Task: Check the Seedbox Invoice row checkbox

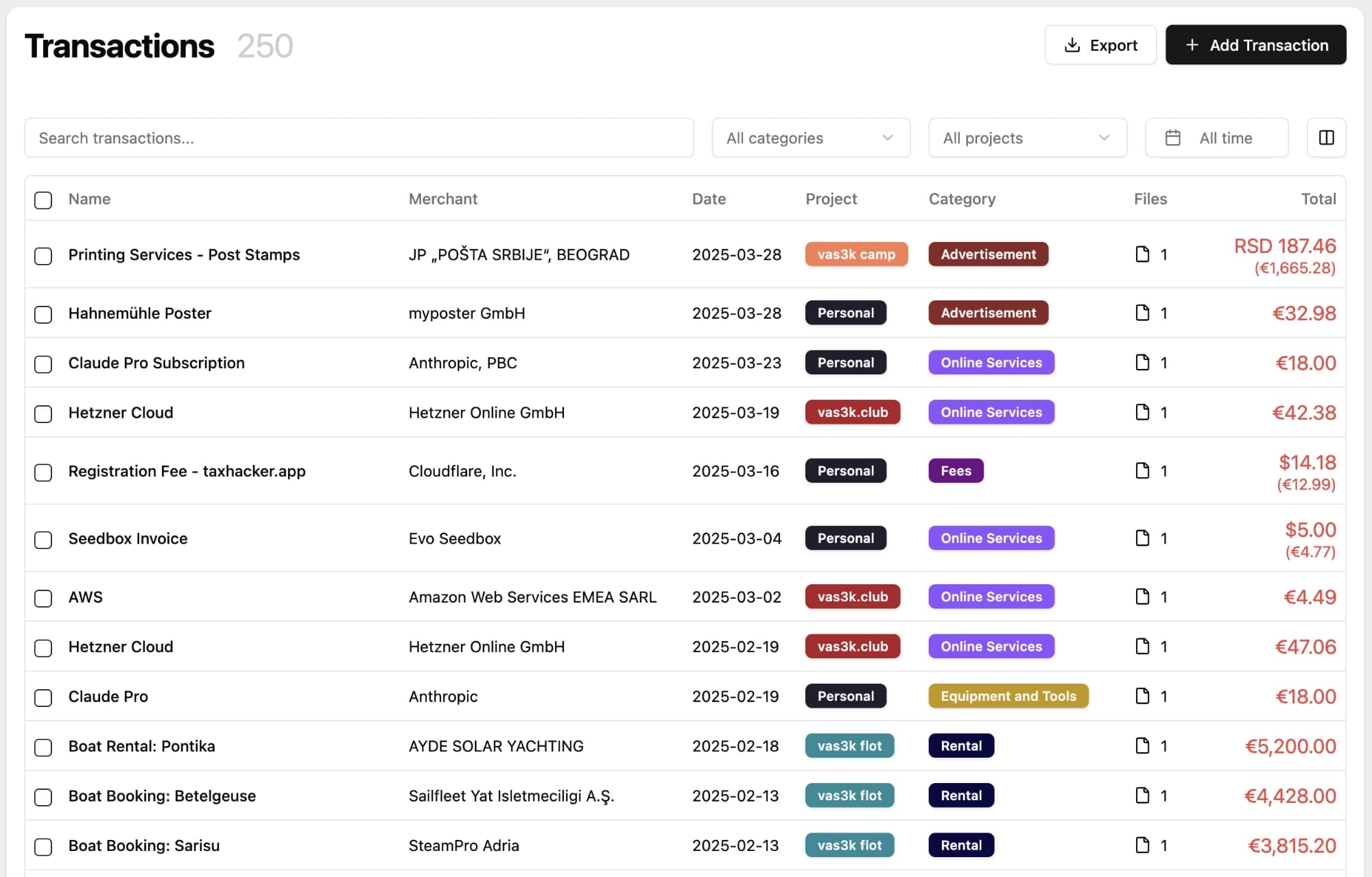Action: (43, 540)
